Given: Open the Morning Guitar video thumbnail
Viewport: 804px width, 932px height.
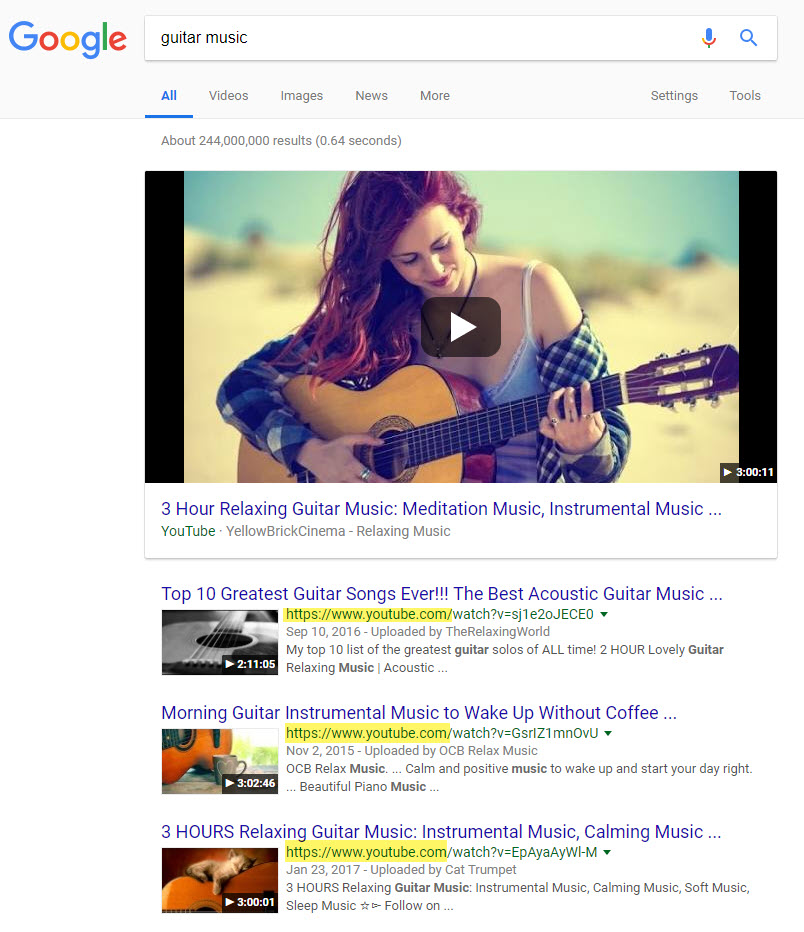Looking at the screenshot, I should point(220,761).
